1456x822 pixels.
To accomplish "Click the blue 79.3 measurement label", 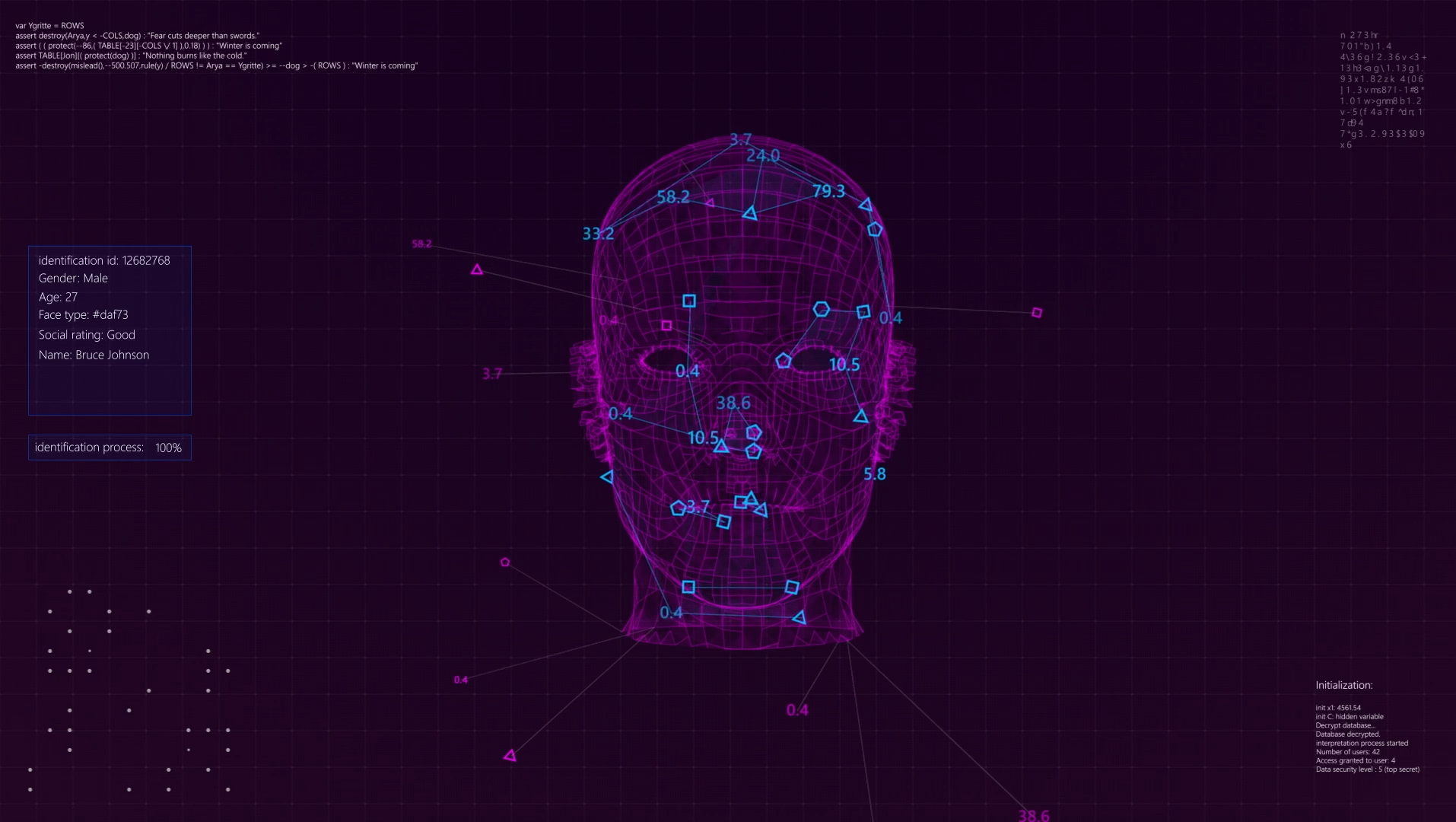I will tap(828, 191).
